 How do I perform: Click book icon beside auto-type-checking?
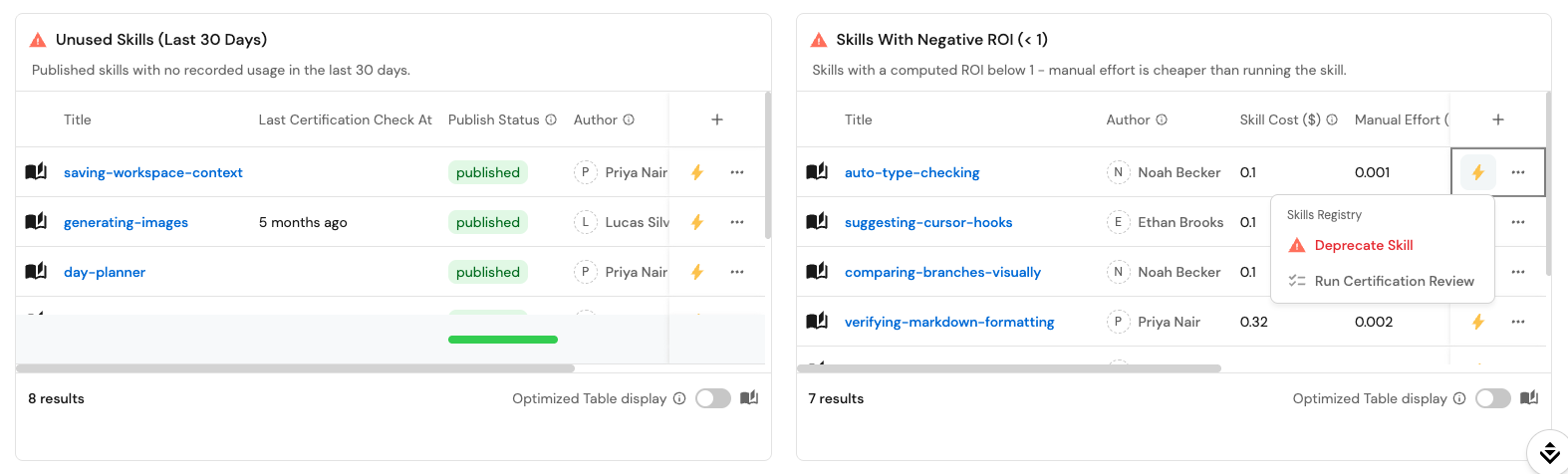[817, 172]
